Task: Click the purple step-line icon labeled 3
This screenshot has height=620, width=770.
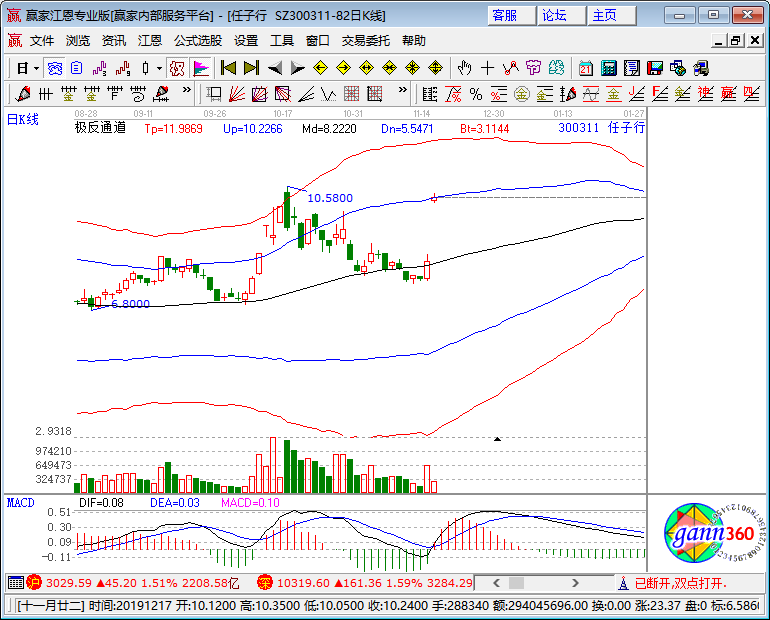Action: tap(100, 68)
